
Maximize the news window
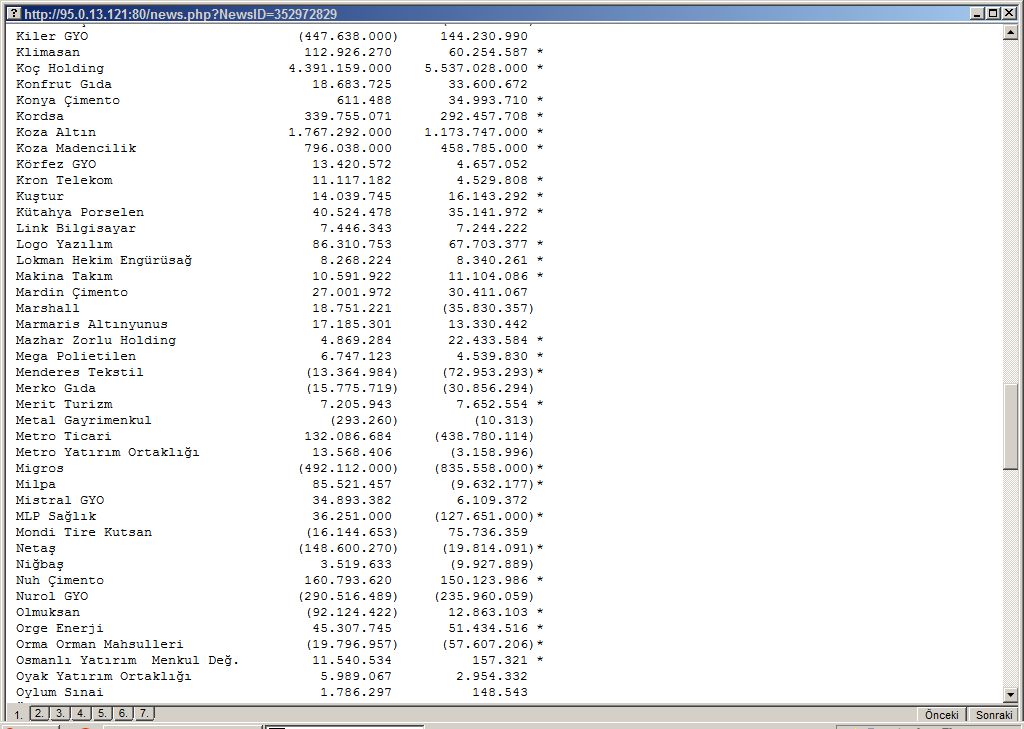coord(991,14)
